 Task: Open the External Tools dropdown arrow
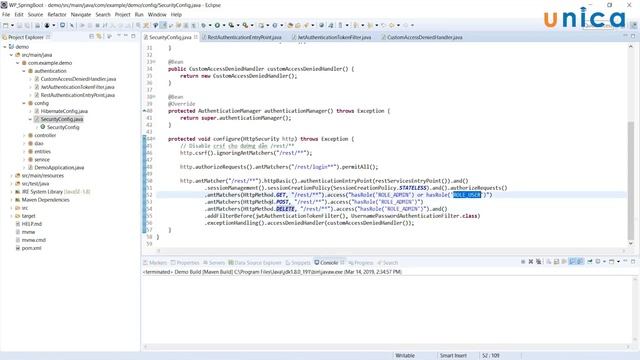pos(252,25)
